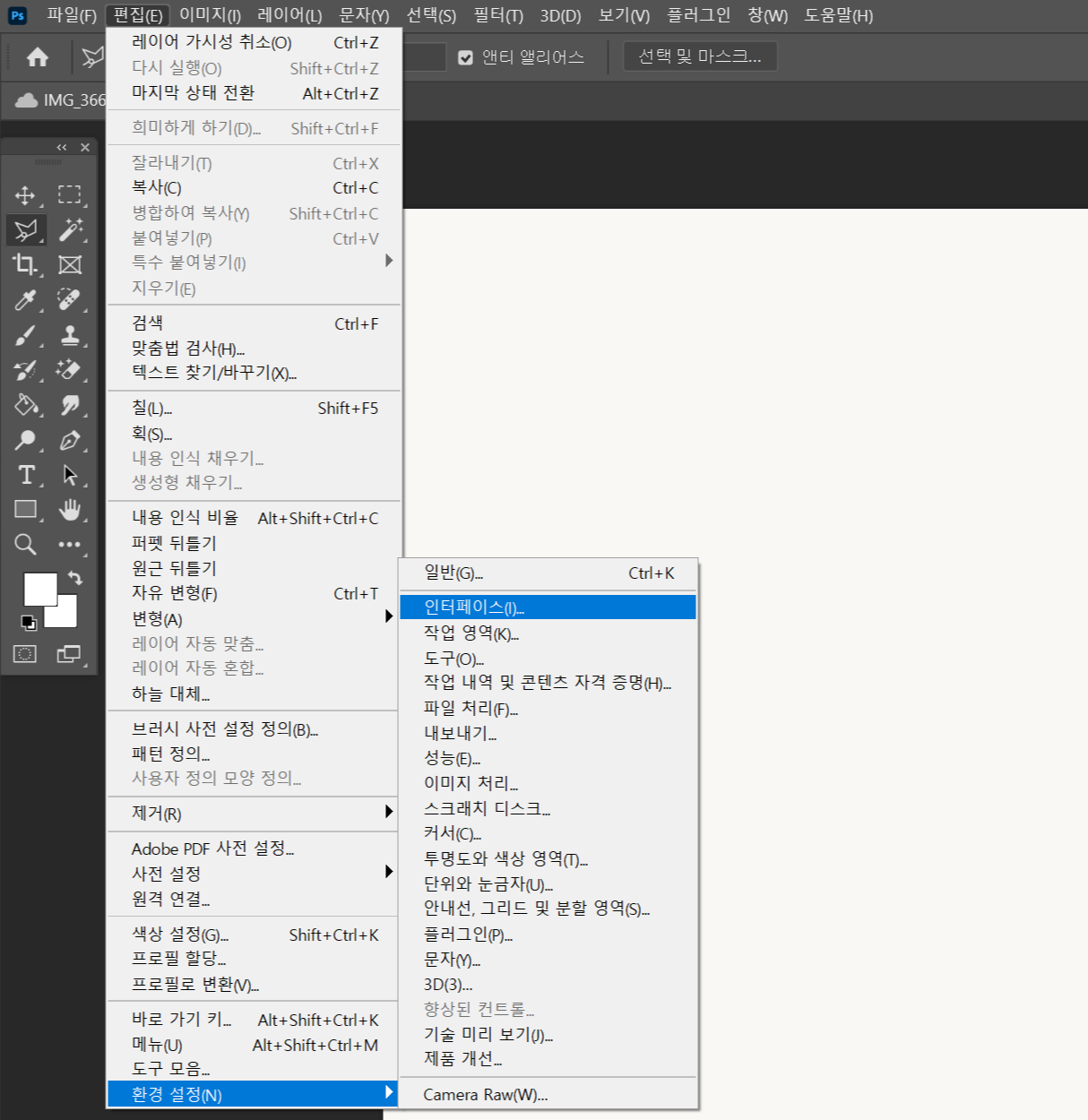Select the Brush tool
1088x1120 pixels.
25,335
